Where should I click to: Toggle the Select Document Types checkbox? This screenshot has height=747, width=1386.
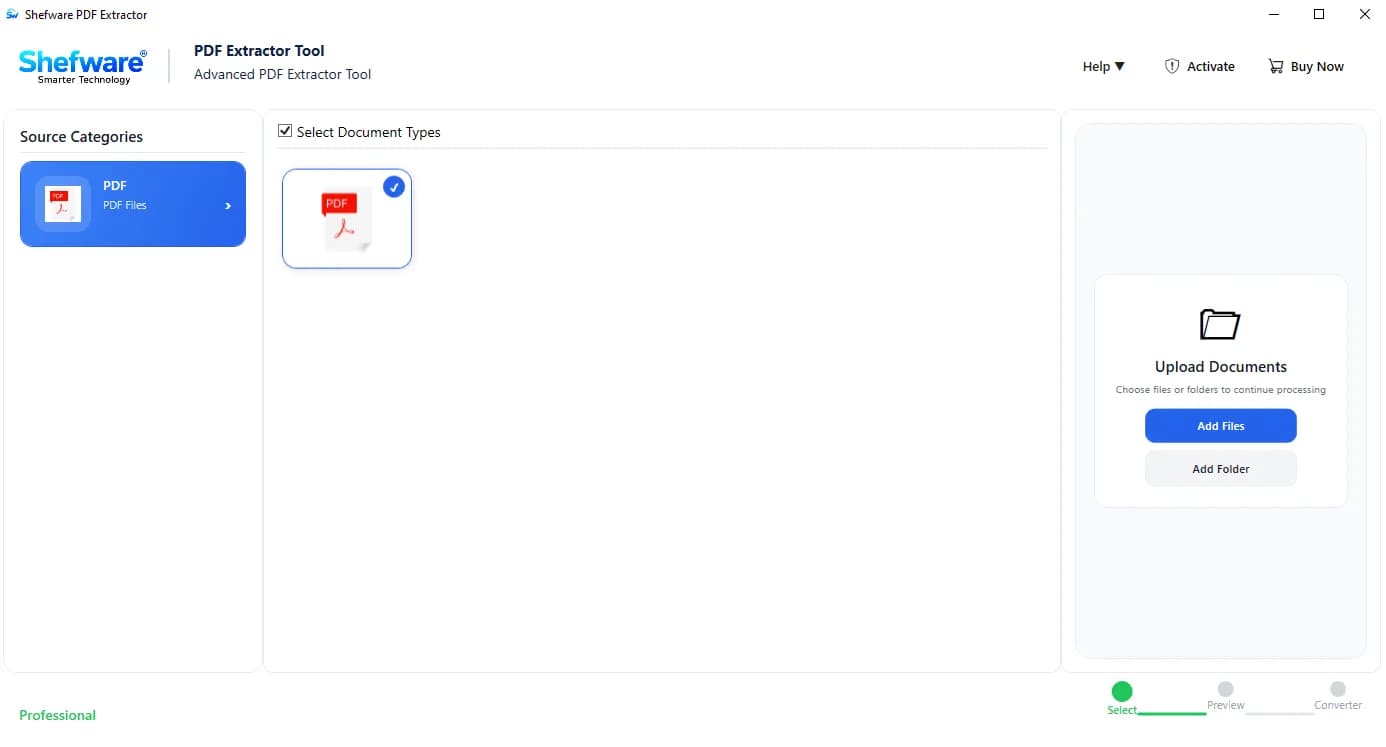[285, 131]
